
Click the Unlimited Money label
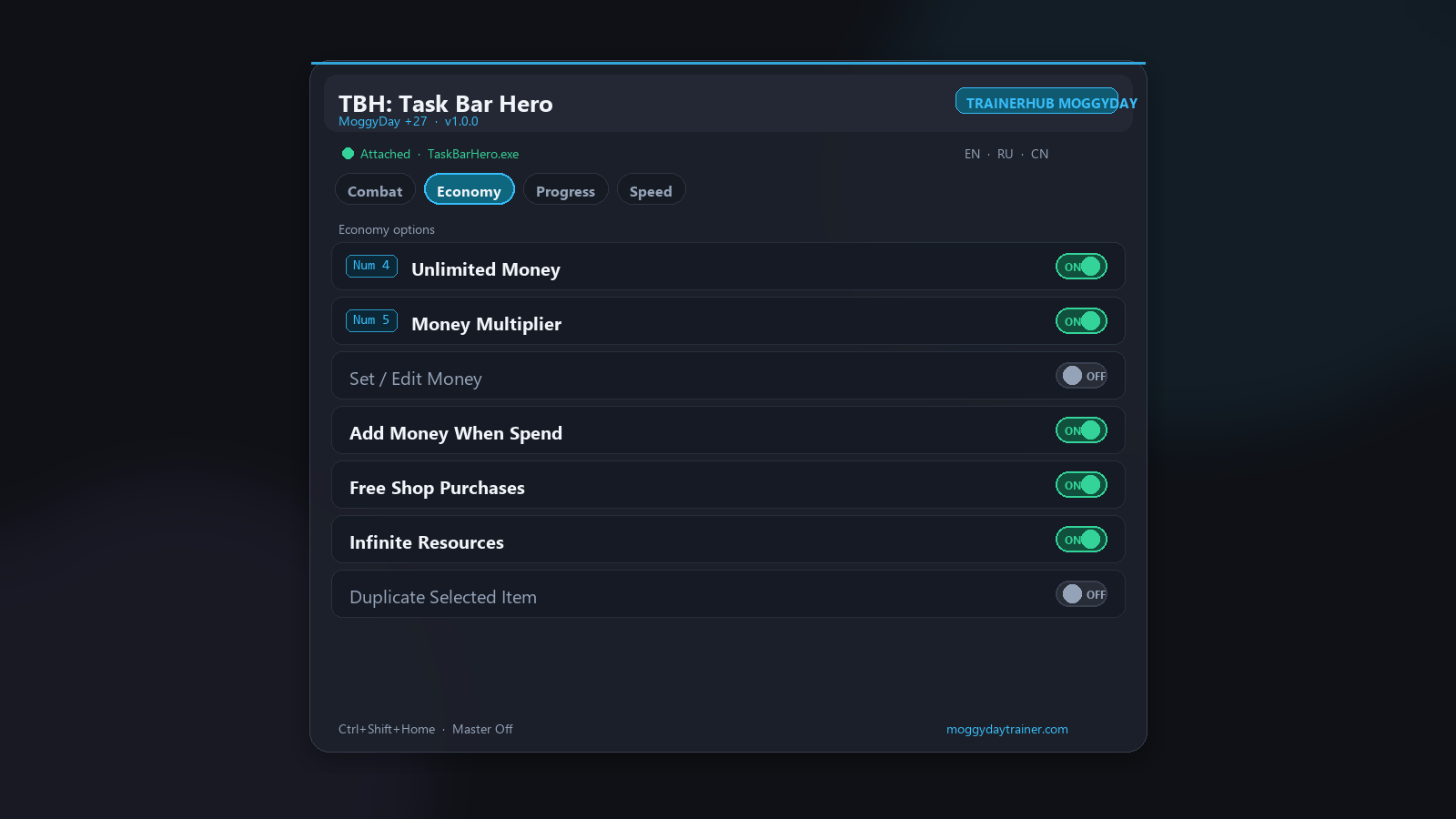(486, 269)
